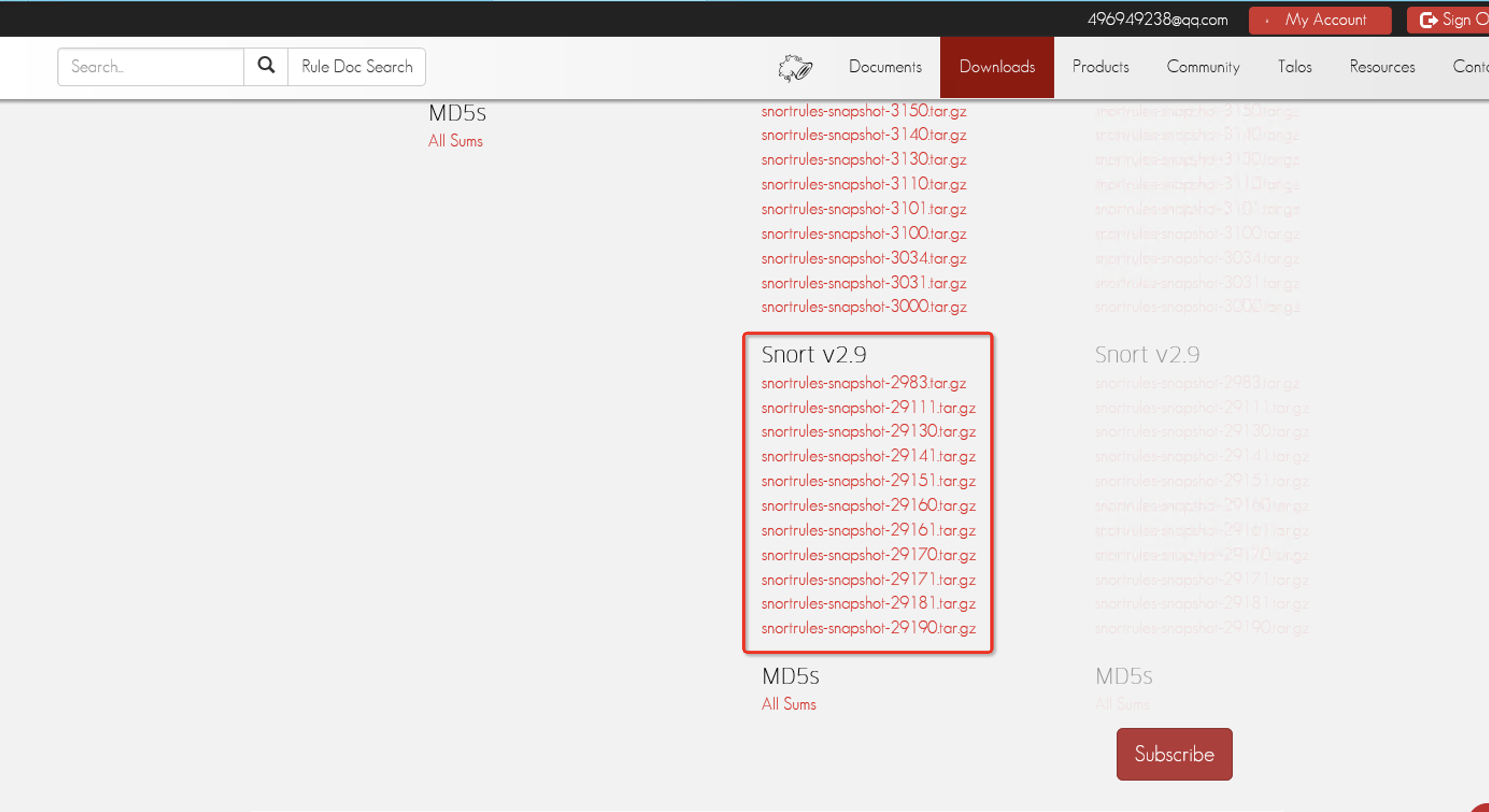Download snortrules-snapshot-29170.tar.gz
The image size is (1489, 812).
(x=868, y=555)
